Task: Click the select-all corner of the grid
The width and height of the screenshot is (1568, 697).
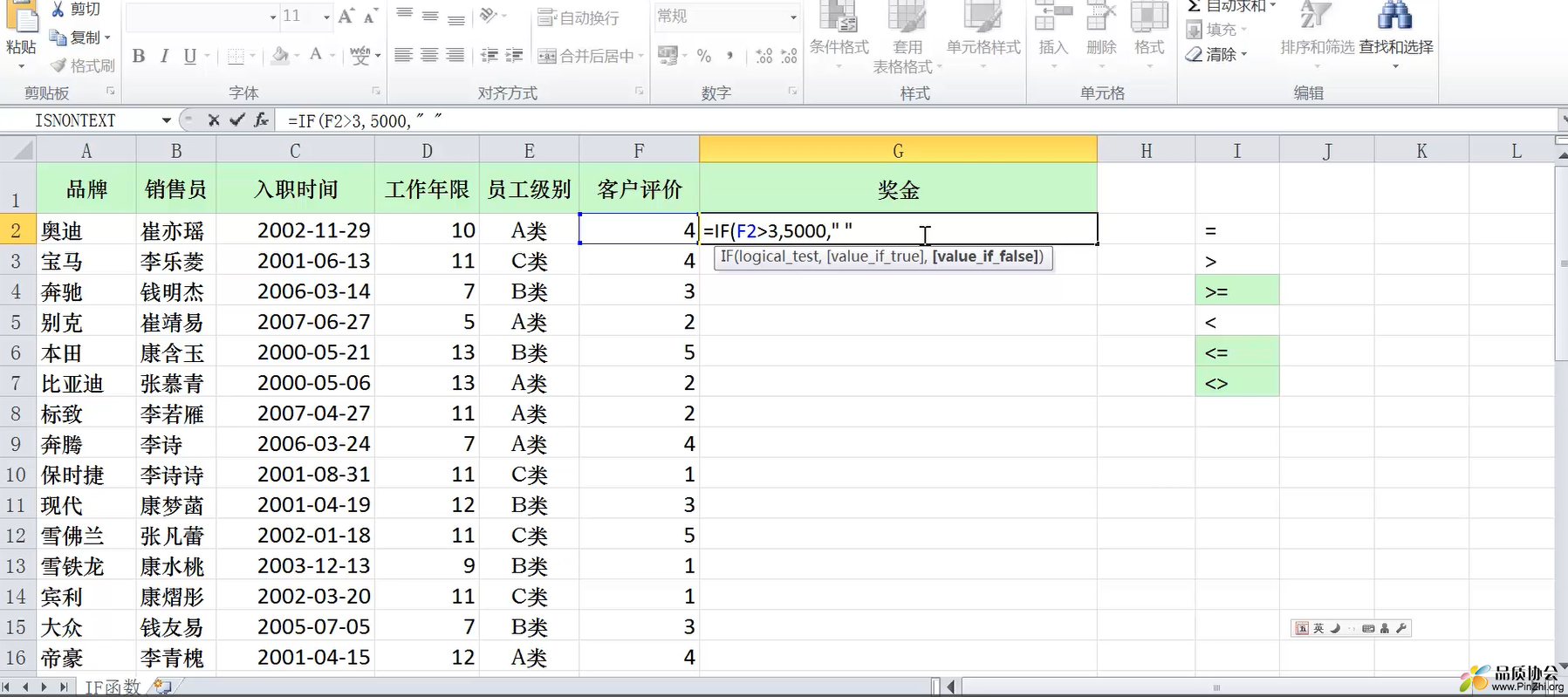Action: (x=17, y=150)
